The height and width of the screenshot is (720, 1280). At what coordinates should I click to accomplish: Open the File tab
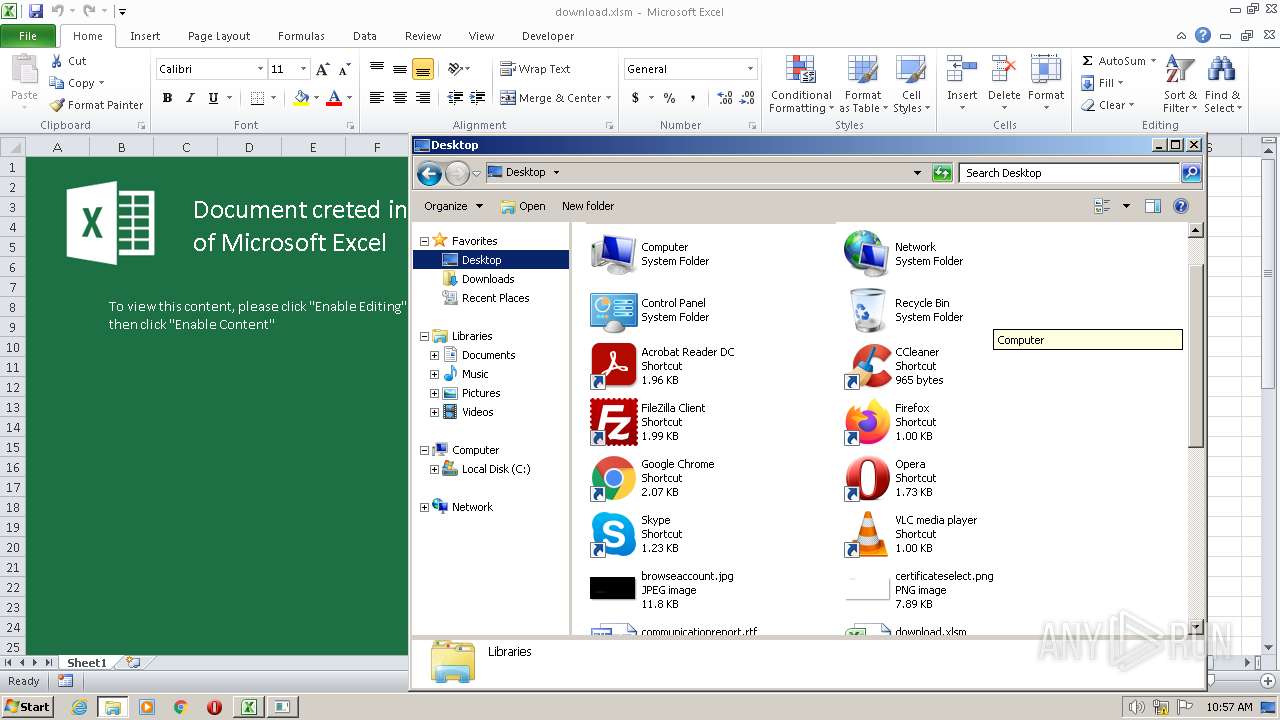[x=28, y=36]
